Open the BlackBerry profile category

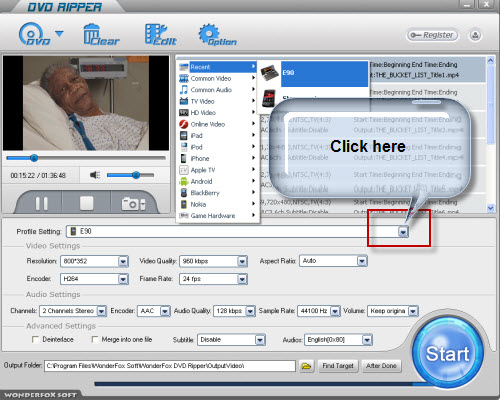217,193
